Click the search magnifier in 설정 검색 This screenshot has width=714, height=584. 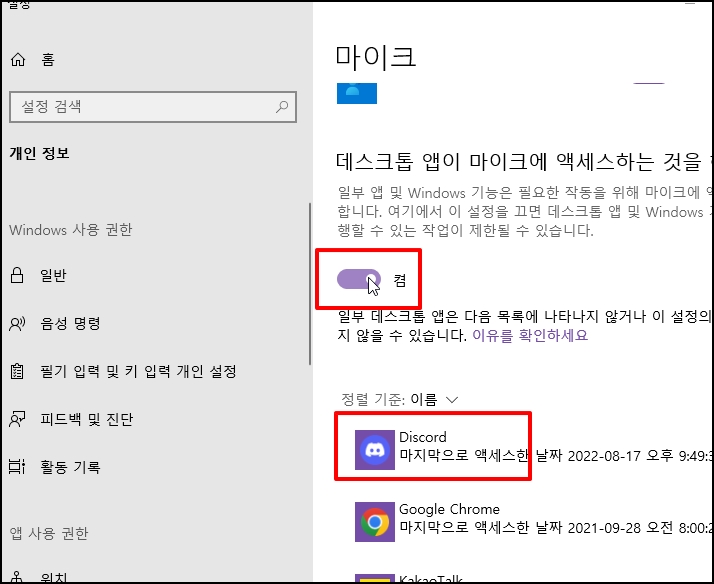[282, 107]
